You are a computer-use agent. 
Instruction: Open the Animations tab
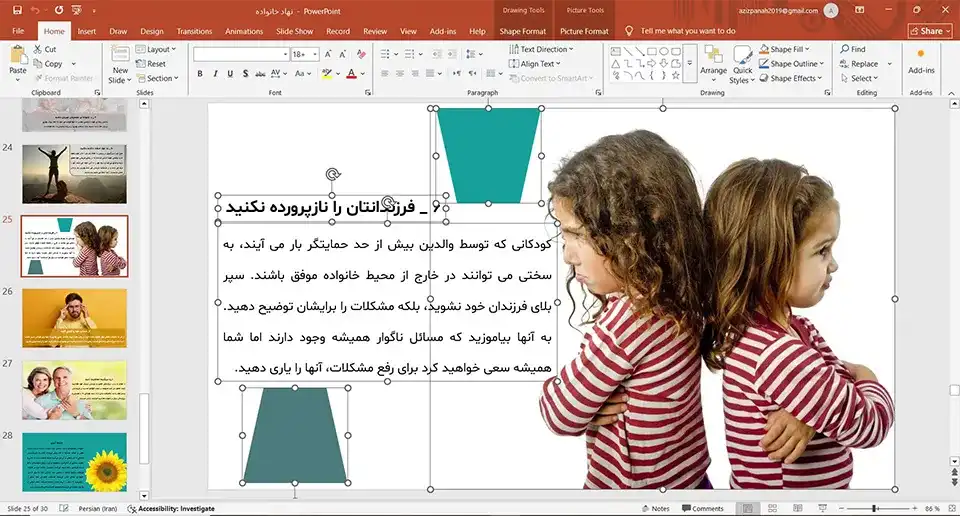(x=244, y=31)
